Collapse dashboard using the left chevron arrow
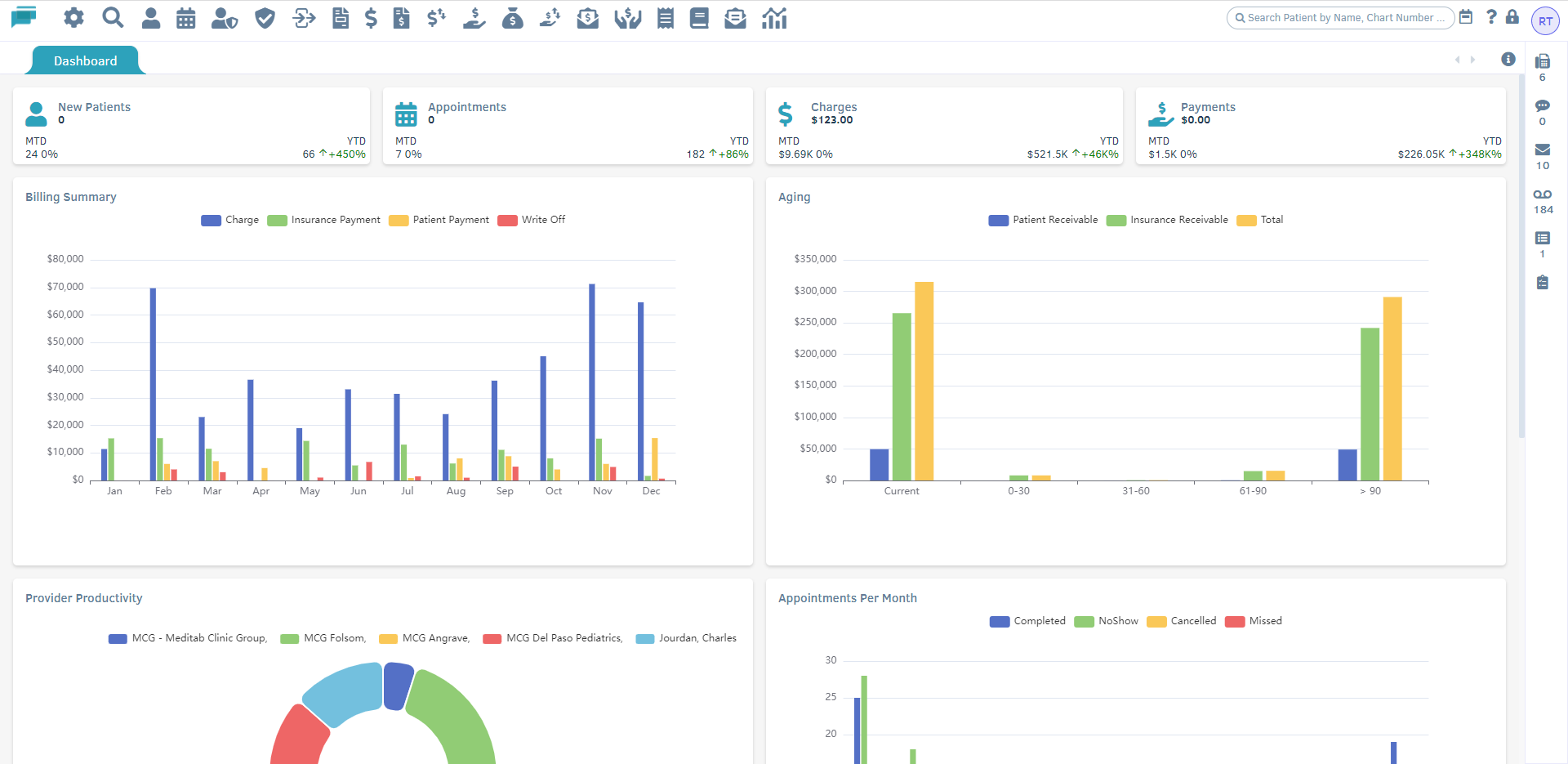The height and width of the screenshot is (764, 1568). (1457, 60)
